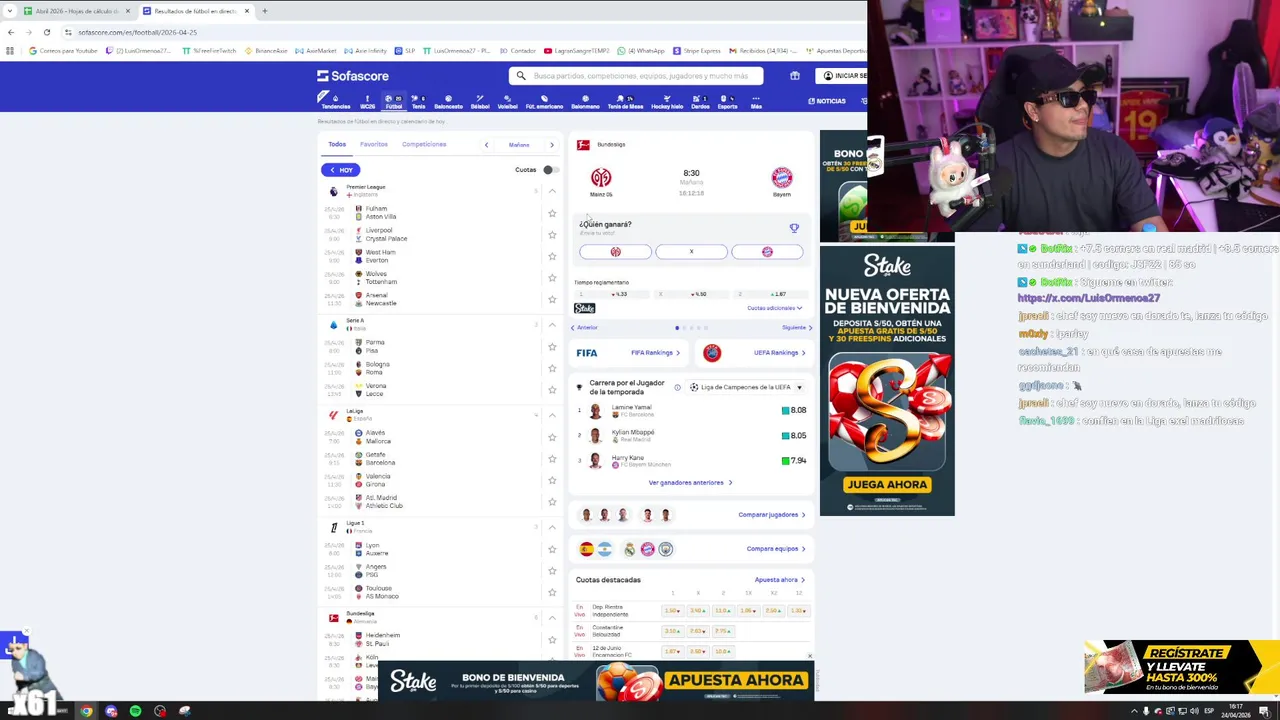Click INICIAR SESIÓN button
The width and height of the screenshot is (1280, 720).
tap(843, 76)
